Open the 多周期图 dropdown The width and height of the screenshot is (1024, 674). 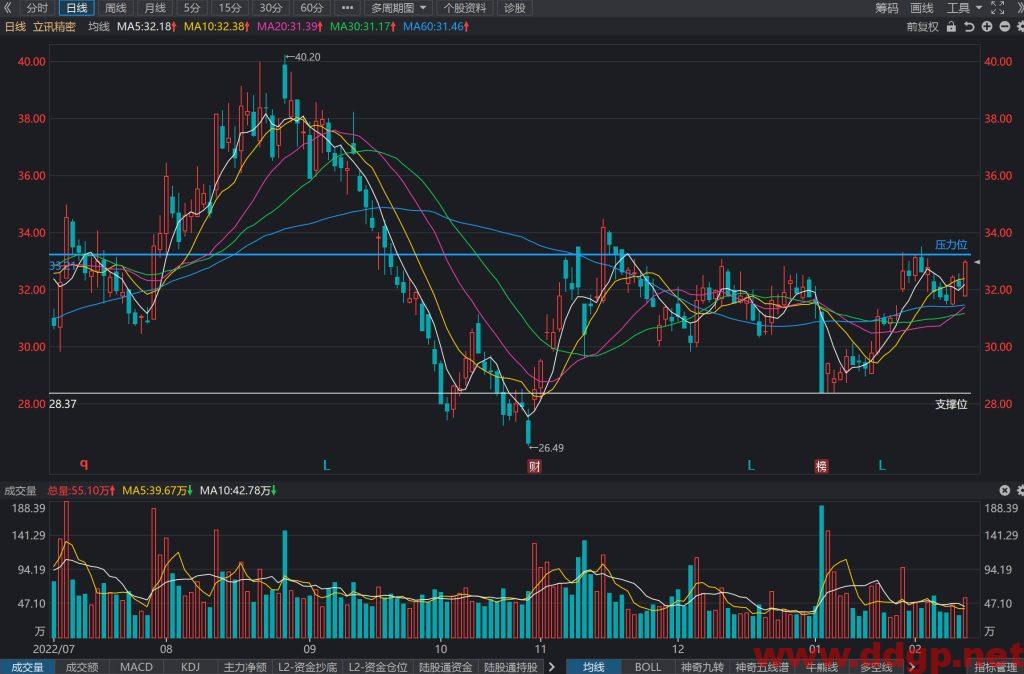coord(398,8)
